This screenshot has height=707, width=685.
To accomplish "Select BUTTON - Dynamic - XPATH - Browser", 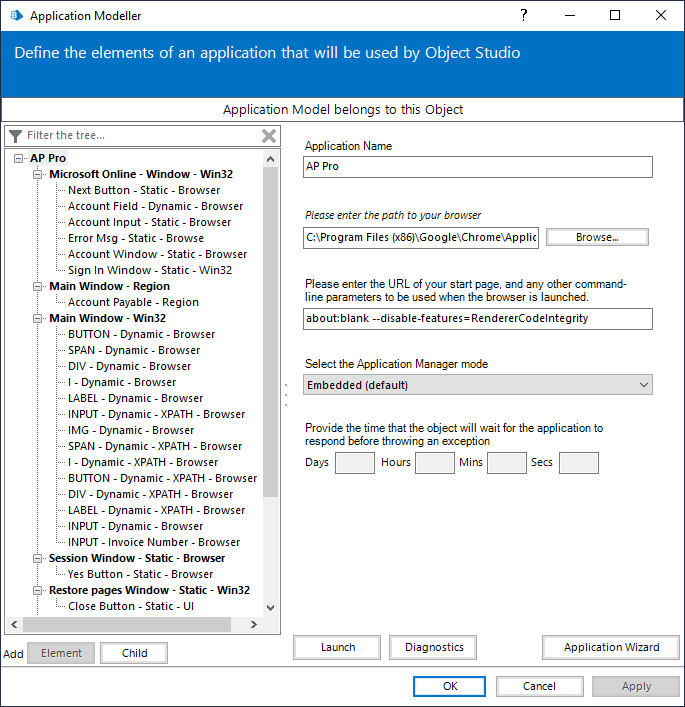I will [162, 478].
